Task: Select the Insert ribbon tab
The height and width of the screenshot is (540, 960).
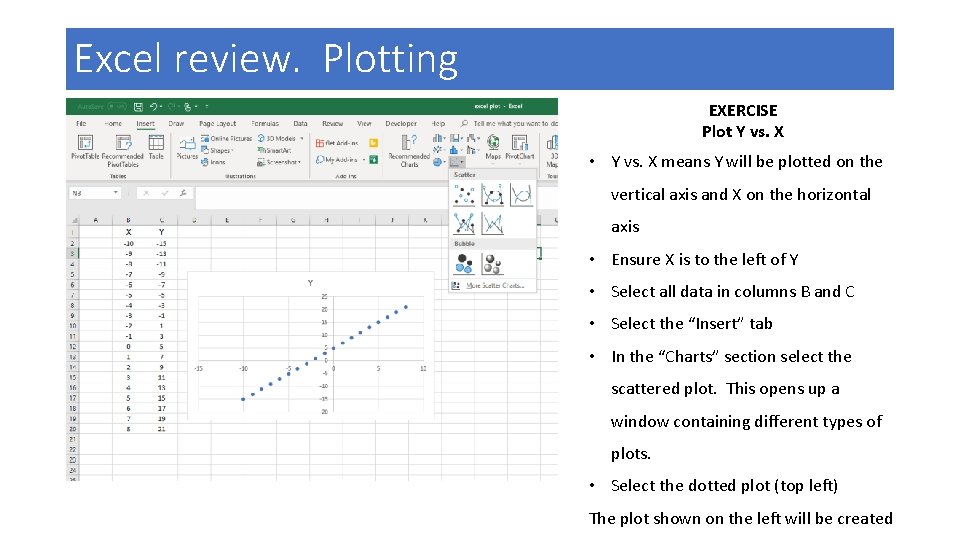Action: 146,124
